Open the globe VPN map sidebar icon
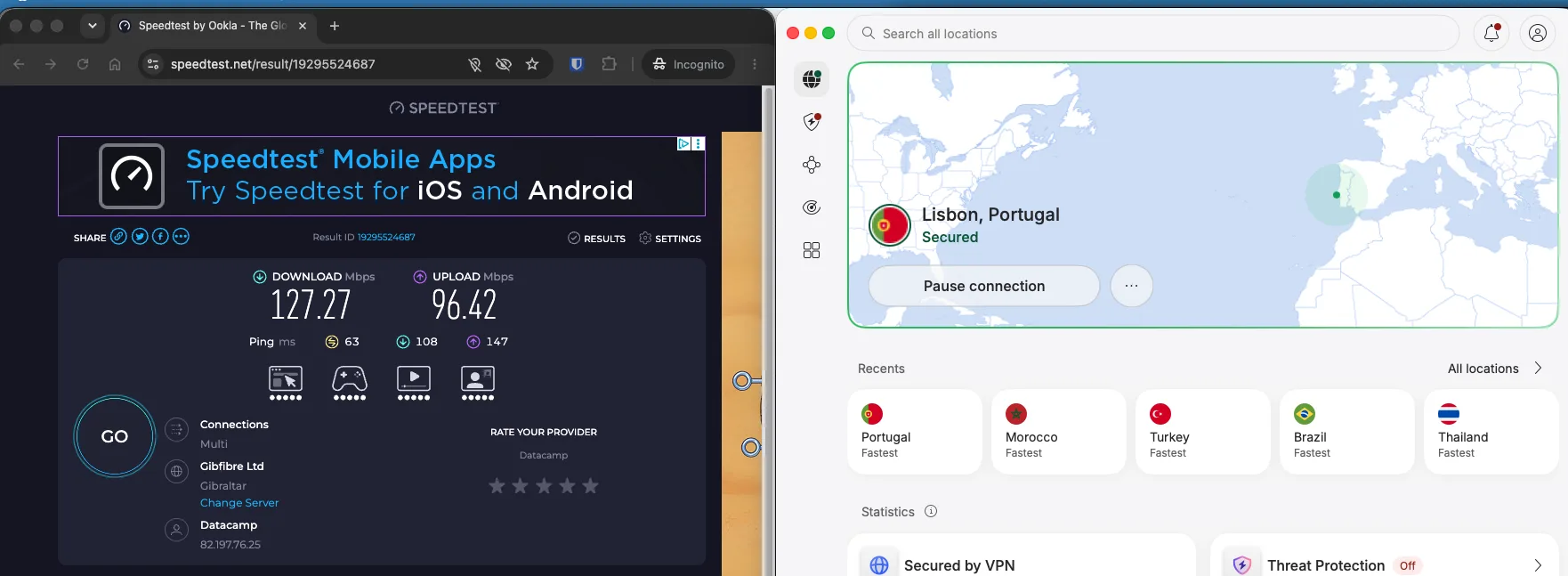1568x576 pixels. 812,79
